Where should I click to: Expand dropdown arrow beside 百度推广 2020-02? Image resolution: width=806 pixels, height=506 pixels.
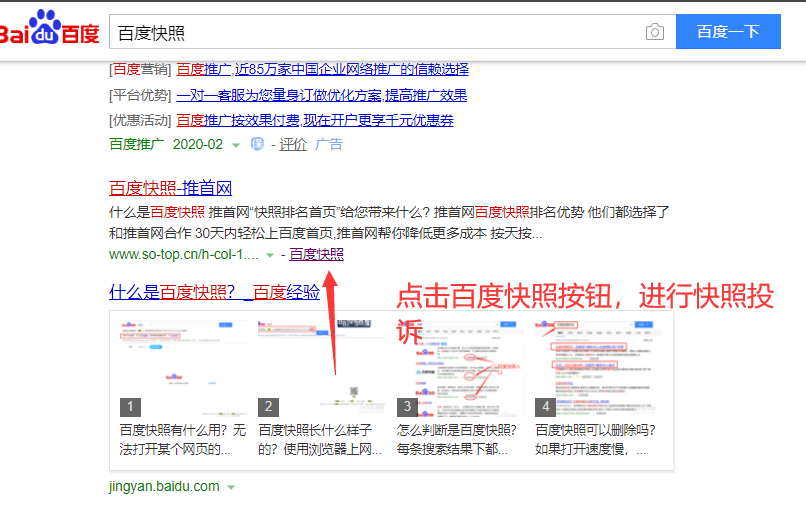[236, 146]
